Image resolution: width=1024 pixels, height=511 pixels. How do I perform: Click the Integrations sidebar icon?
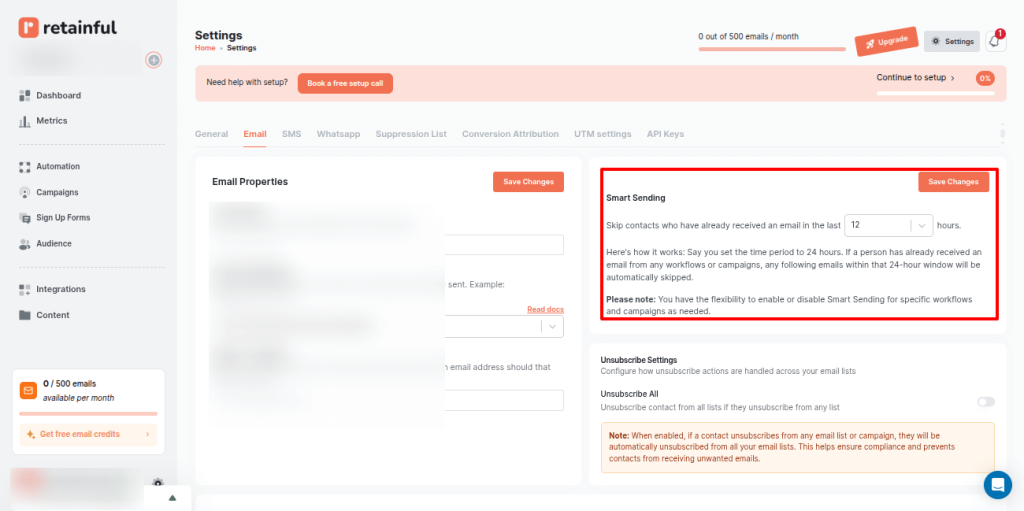(25, 289)
